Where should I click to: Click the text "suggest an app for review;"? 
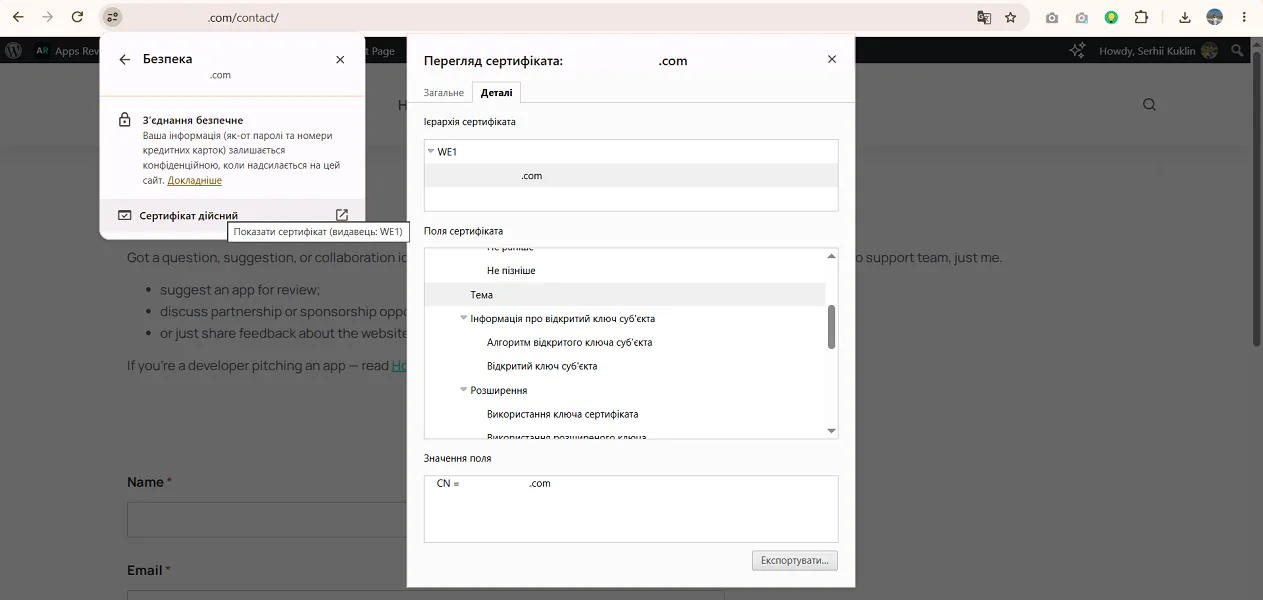point(240,289)
